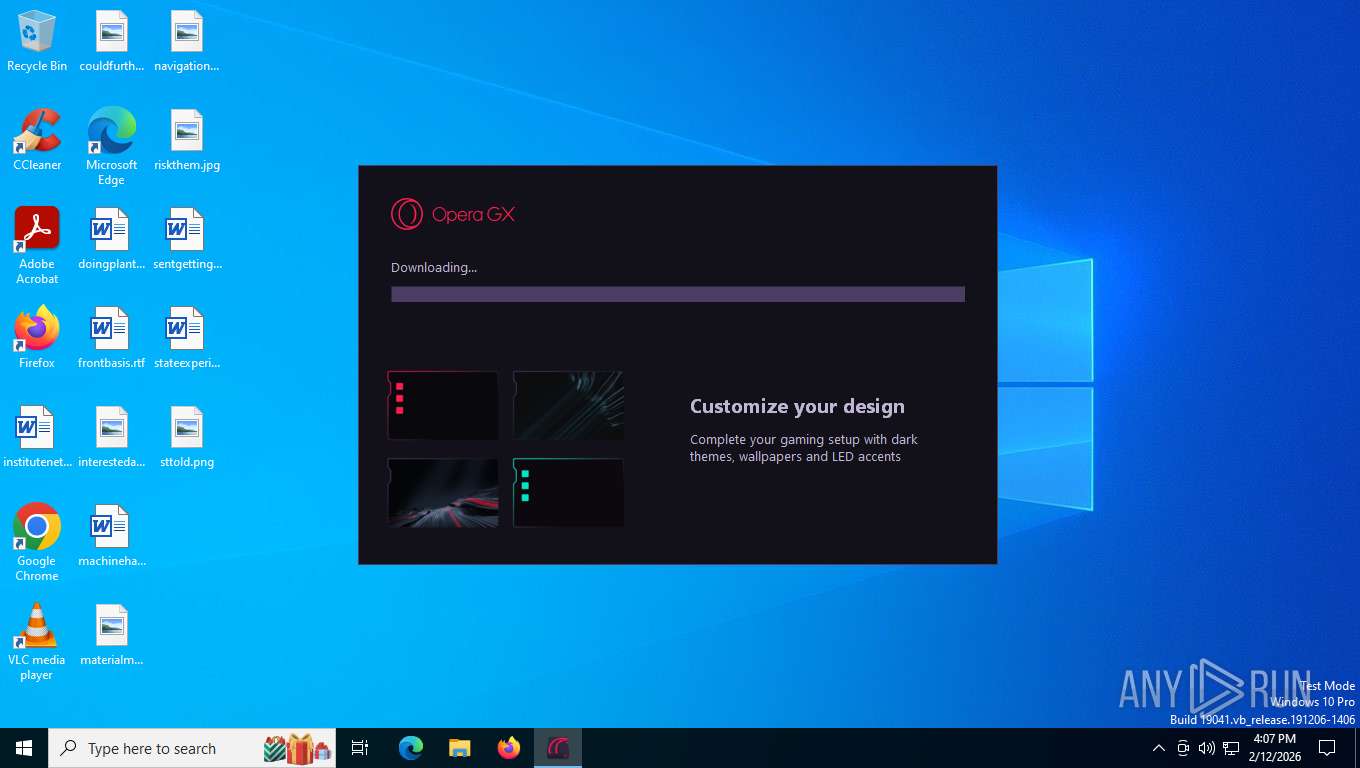Select the stateexperi... Word document icon
The height and width of the screenshot is (768, 1360).
tap(187, 338)
